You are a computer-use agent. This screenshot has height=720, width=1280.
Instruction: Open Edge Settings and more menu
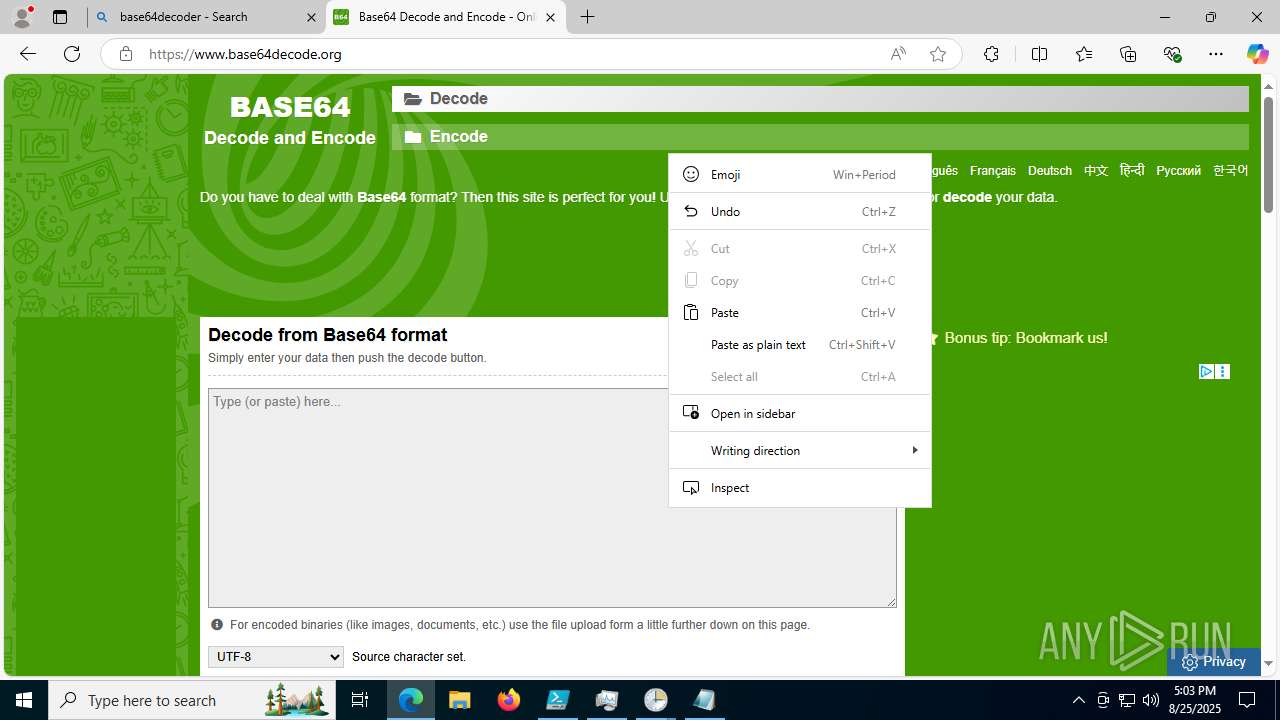pos(1216,54)
